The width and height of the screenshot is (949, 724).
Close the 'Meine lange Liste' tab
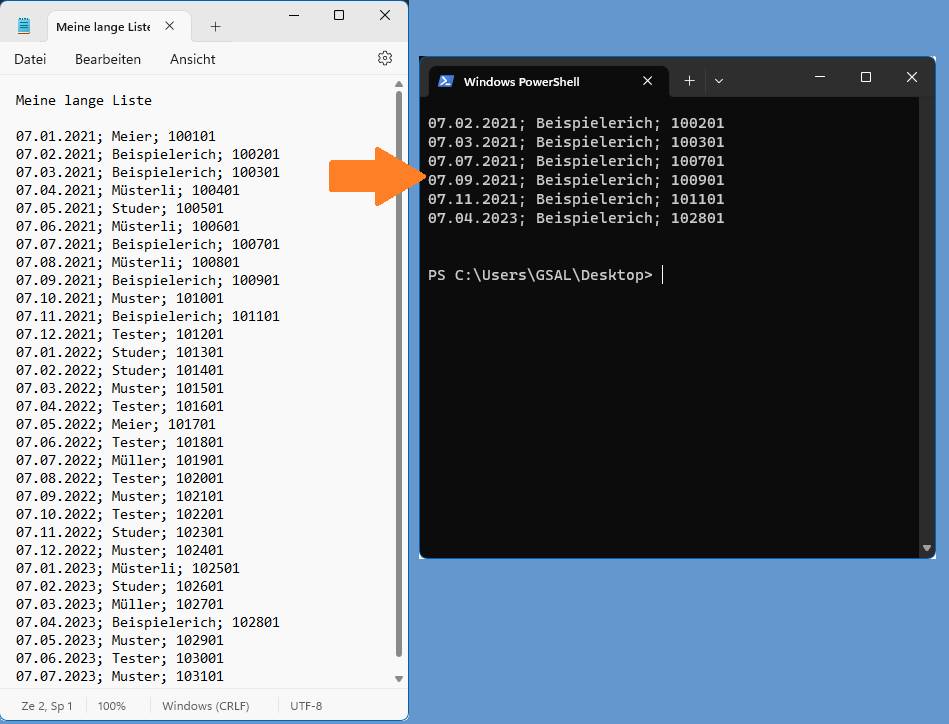coord(170,26)
